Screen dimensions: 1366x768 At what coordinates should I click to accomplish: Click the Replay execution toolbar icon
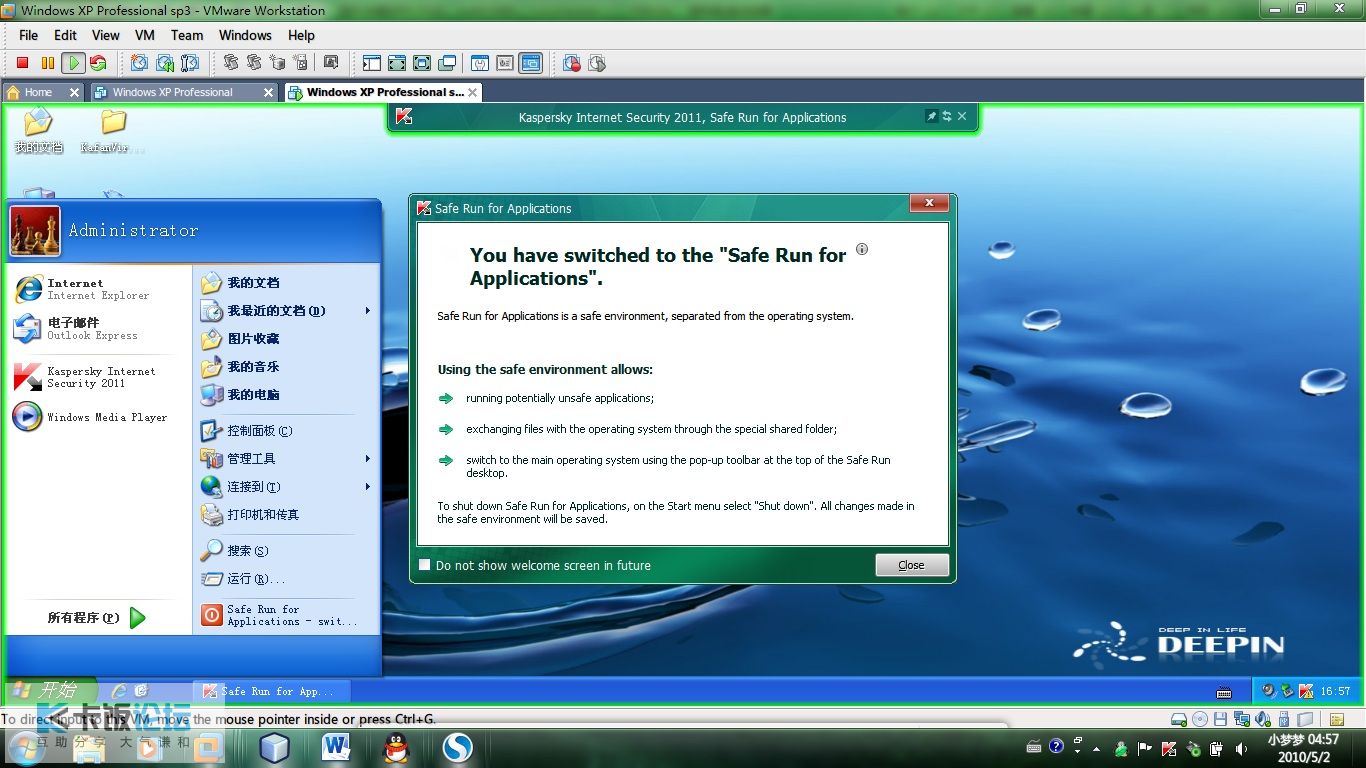[597, 63]
